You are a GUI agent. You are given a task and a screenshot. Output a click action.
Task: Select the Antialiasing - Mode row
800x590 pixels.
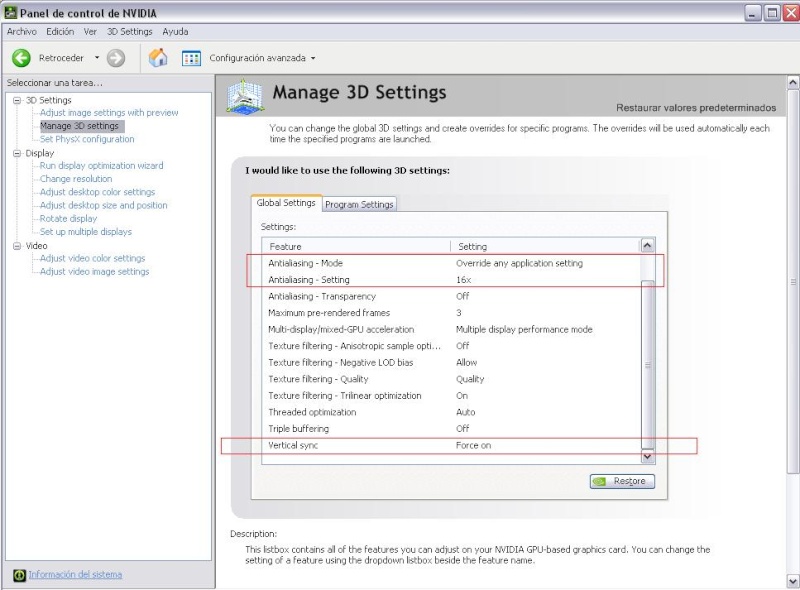pyautogui.click(x=452, y=263)
